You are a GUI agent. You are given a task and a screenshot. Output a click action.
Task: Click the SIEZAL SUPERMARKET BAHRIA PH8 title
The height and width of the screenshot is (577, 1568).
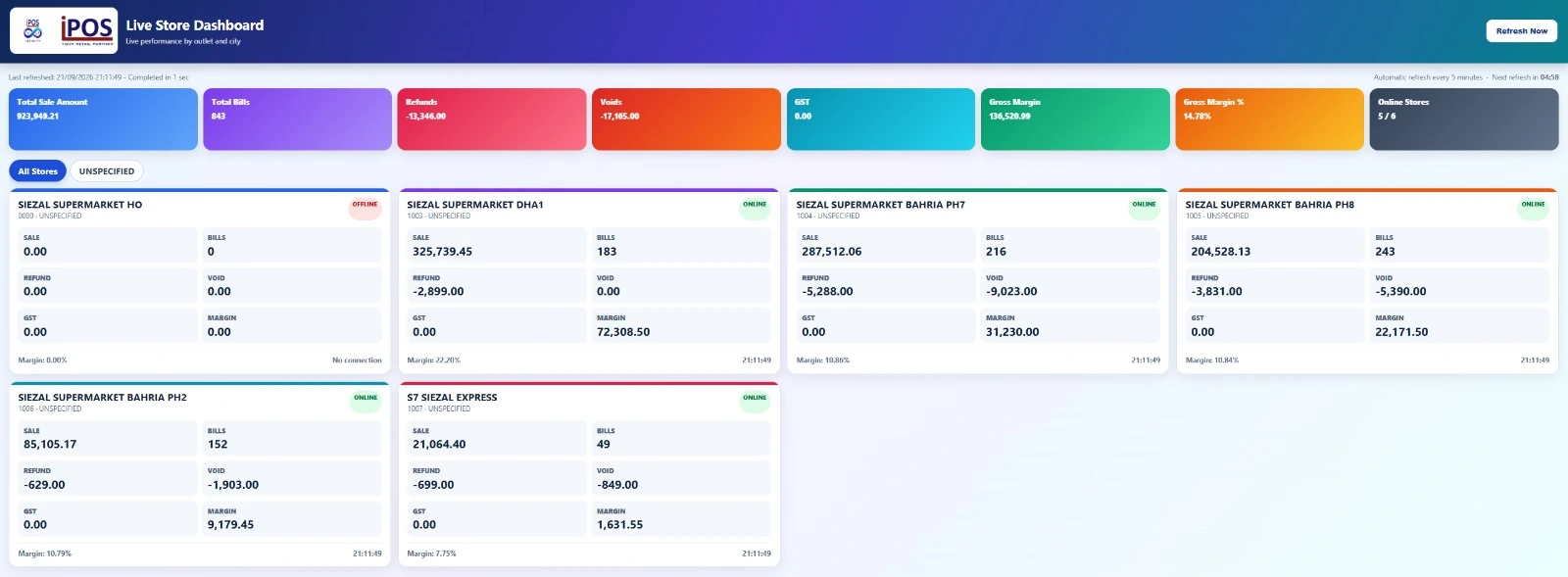[x=1269, y=205]
